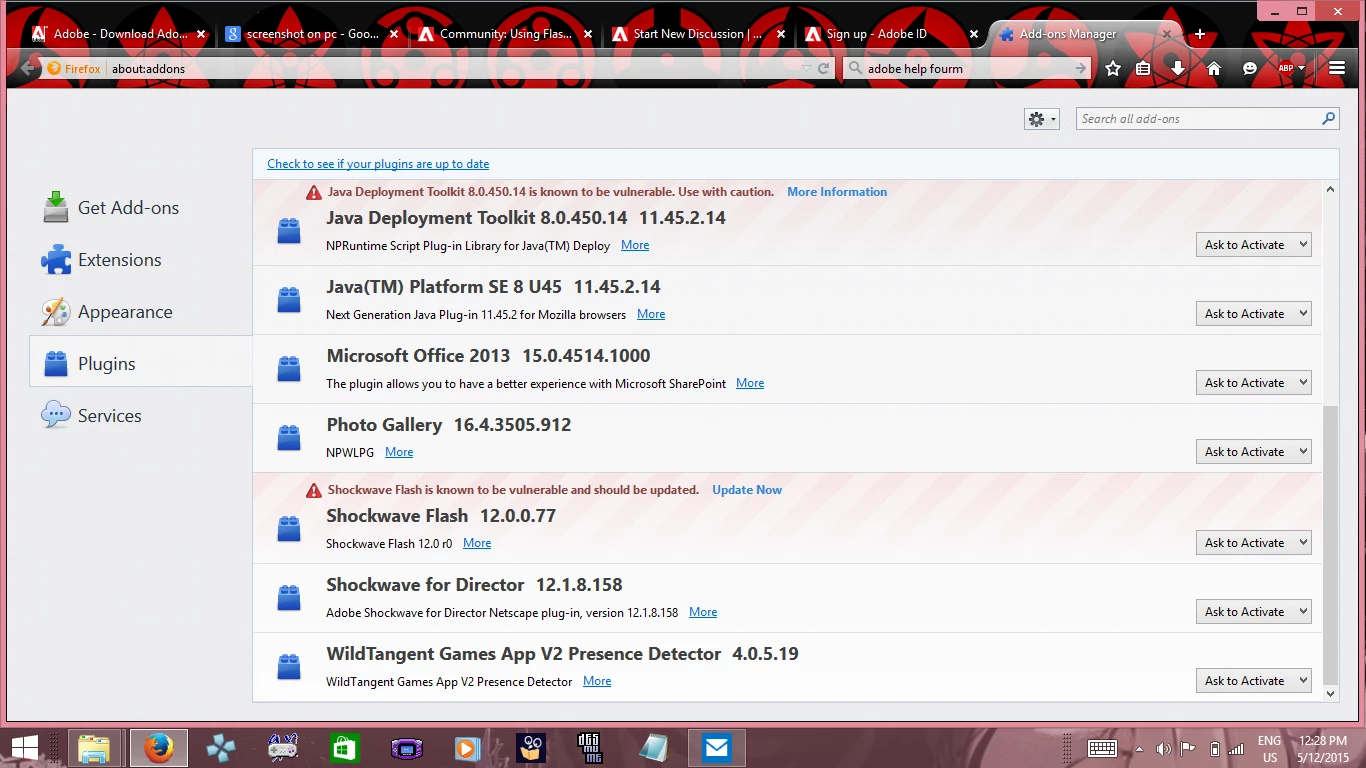Close the Start New Discussion tab

781,34
